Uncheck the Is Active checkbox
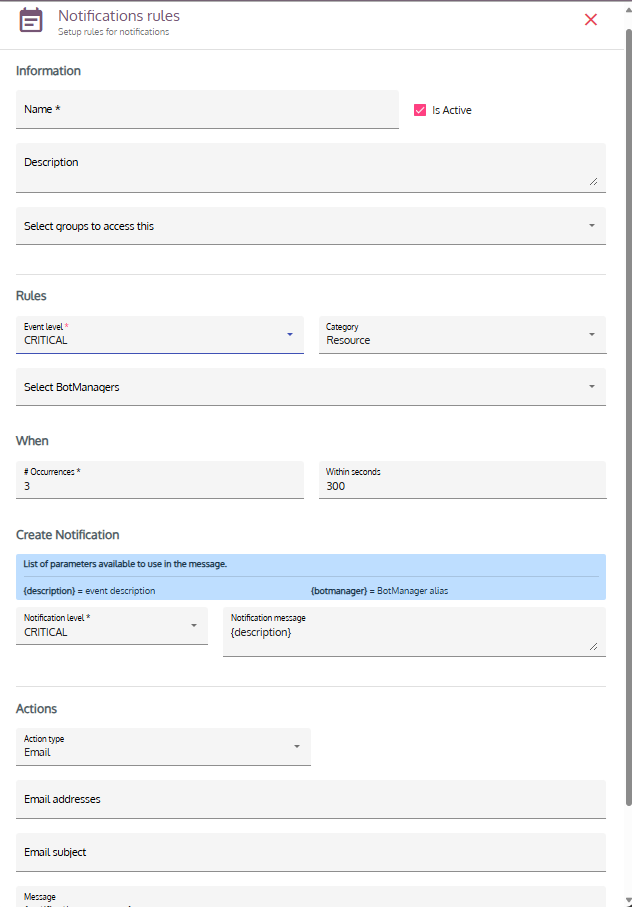Image resolution: width=632 pixels, height=907 pixels. click(420, 110)
